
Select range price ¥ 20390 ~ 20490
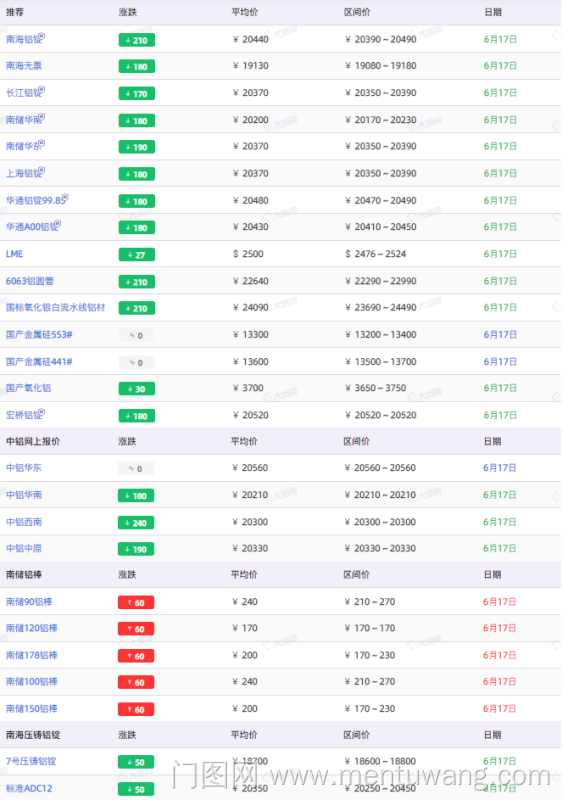[380, 39]
